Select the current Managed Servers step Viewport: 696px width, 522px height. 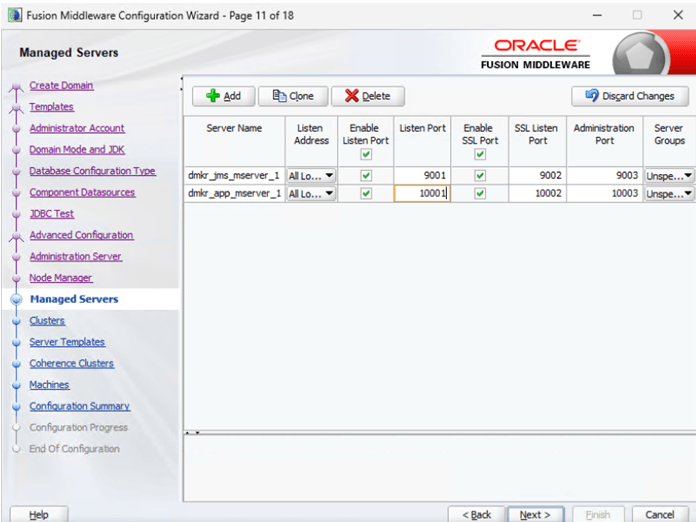pyautogui.click(x=74, y=299)
